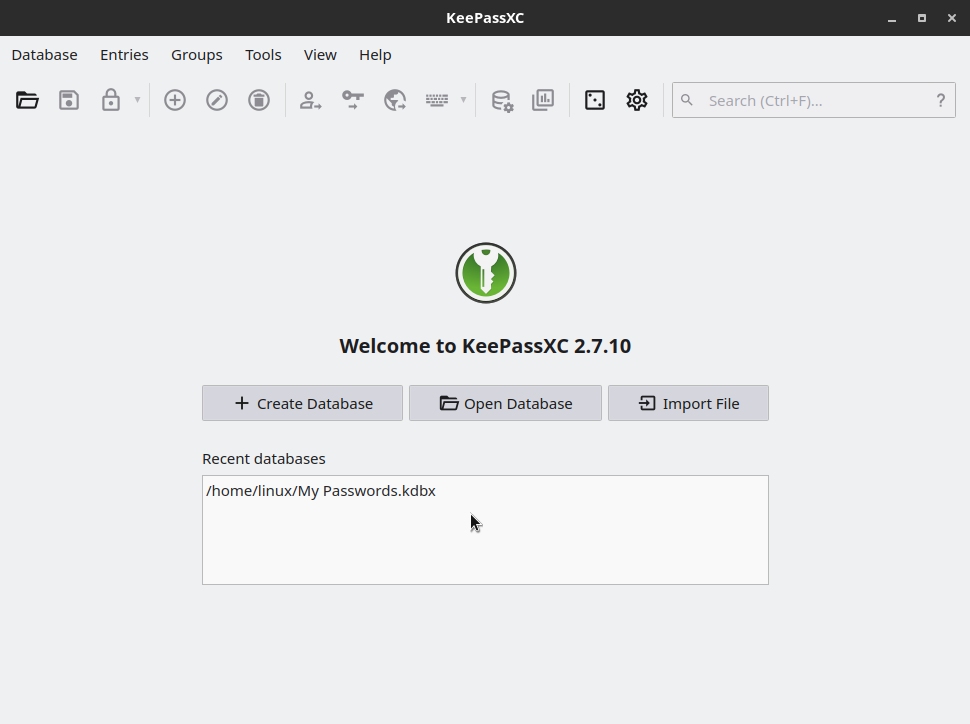Viewport: 970px width, 724px height.
Task: Open the Password Generator dice icon
Action: click(595, 100)
